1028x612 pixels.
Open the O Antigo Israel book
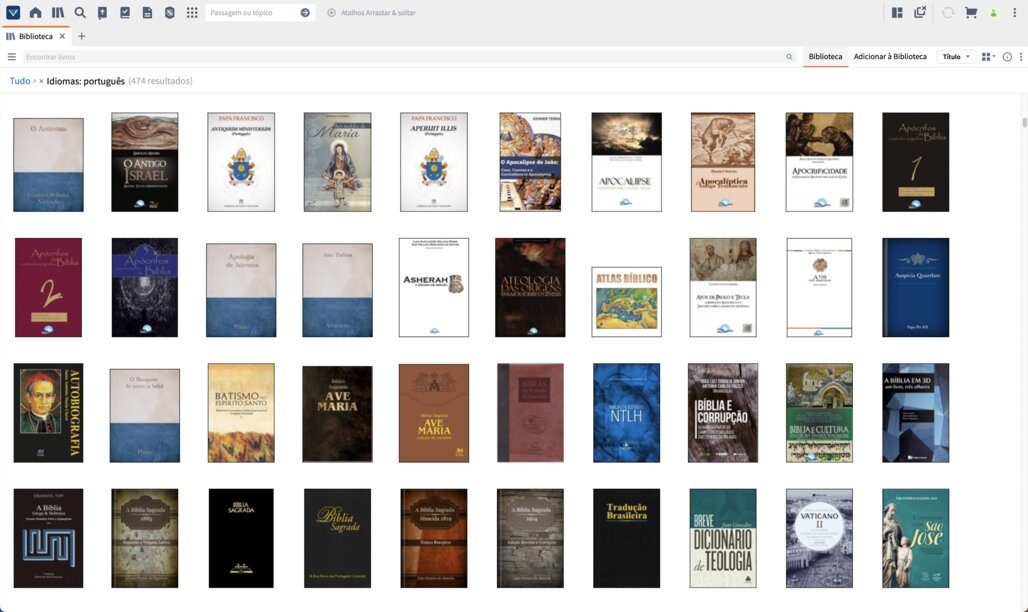(x=144, y=162)
